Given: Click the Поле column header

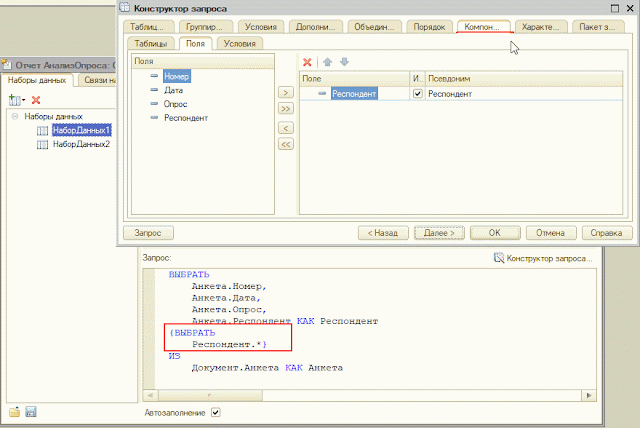Looking at the screenshot, I should click(x=355, y=78).
